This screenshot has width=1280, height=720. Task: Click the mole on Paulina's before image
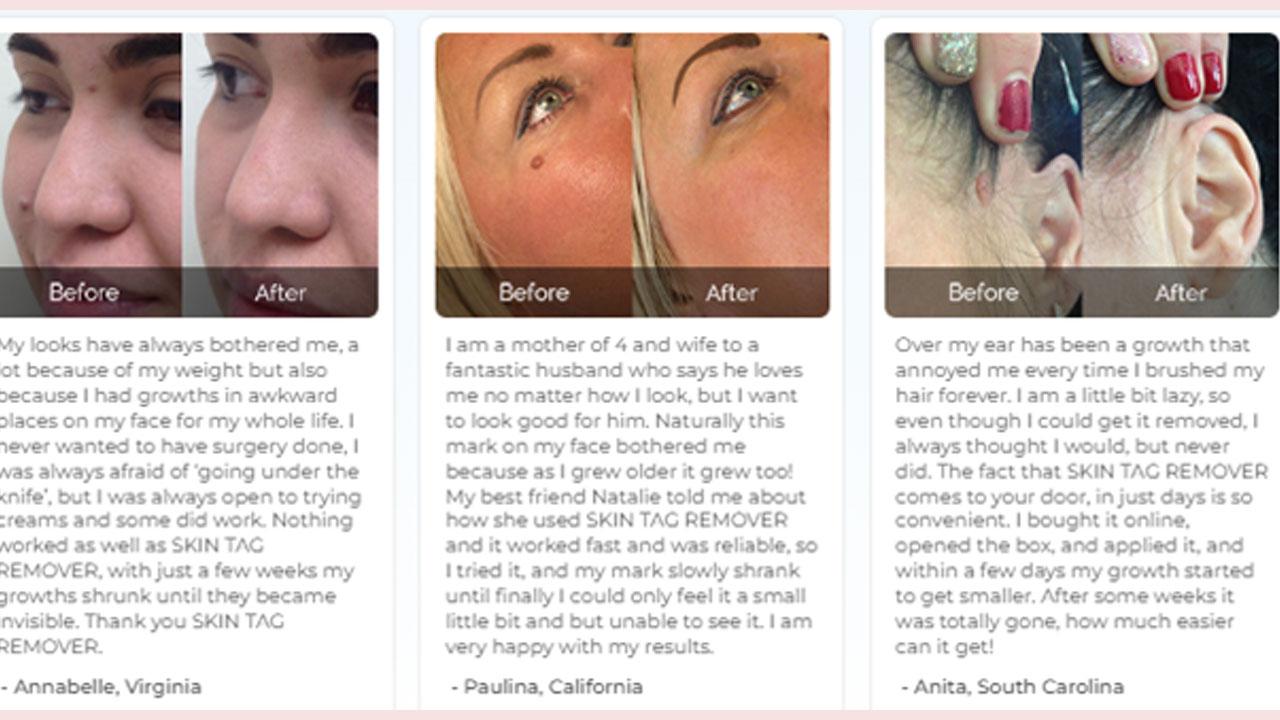click(x=536, y=161)
